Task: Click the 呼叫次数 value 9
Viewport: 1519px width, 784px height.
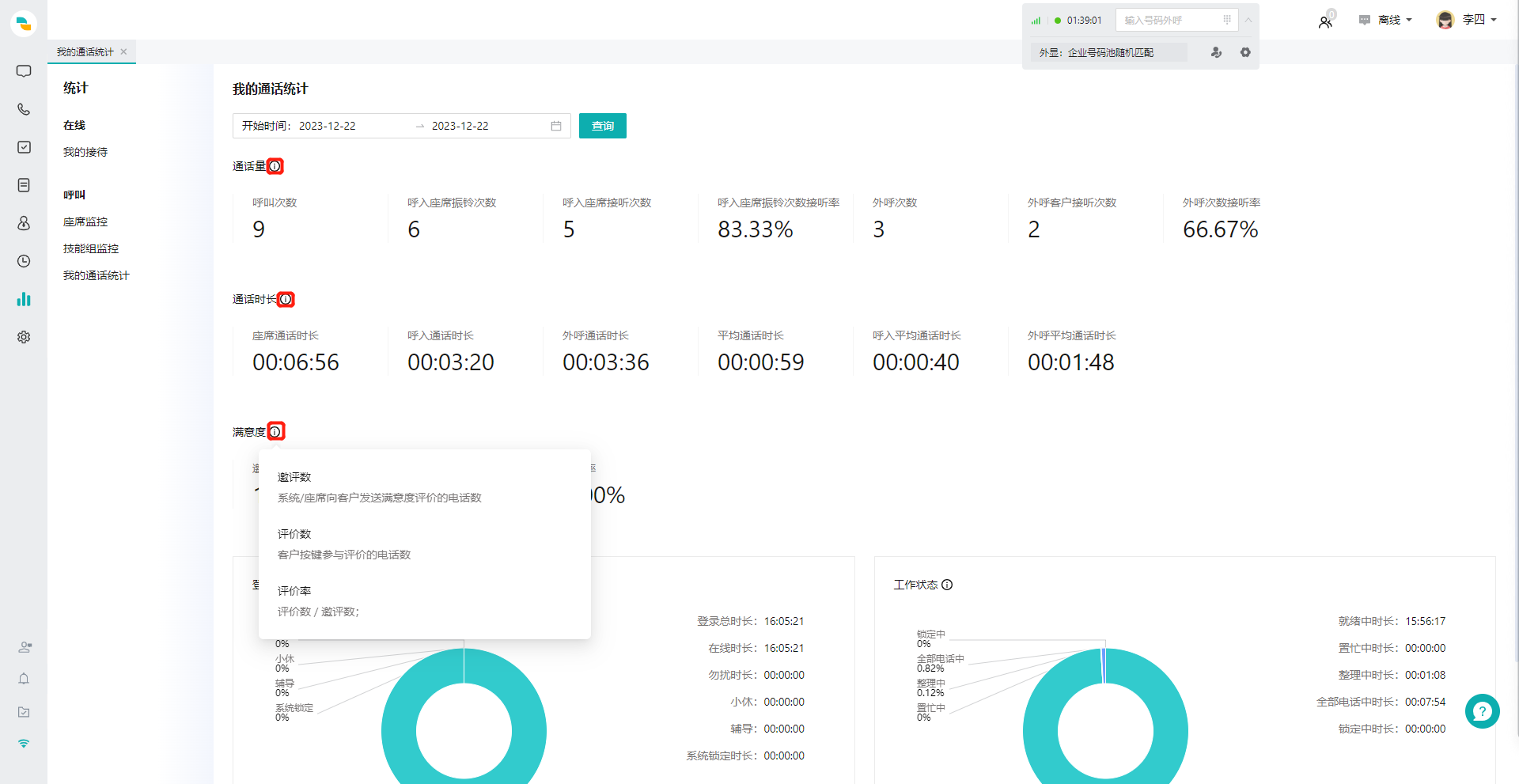Action: pos(259,229)
